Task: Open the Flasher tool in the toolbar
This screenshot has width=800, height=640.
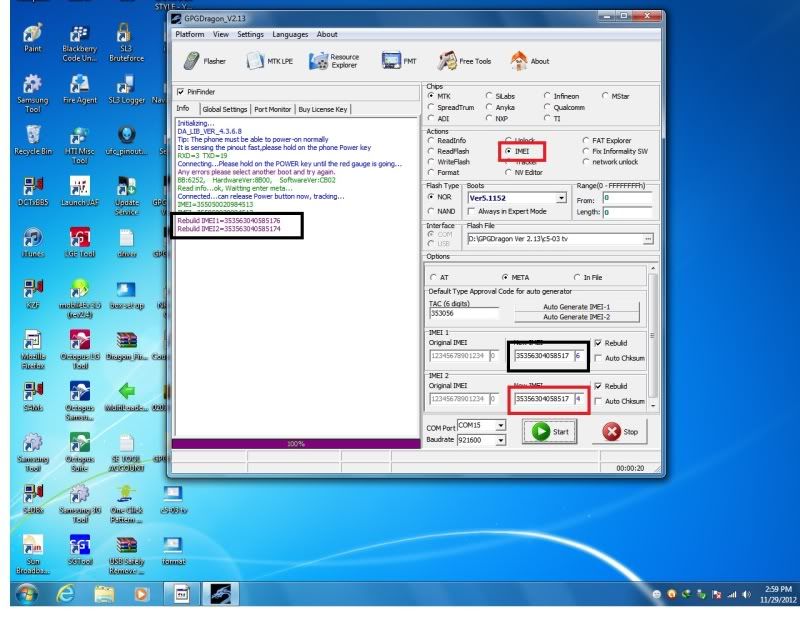Action: 204,61
